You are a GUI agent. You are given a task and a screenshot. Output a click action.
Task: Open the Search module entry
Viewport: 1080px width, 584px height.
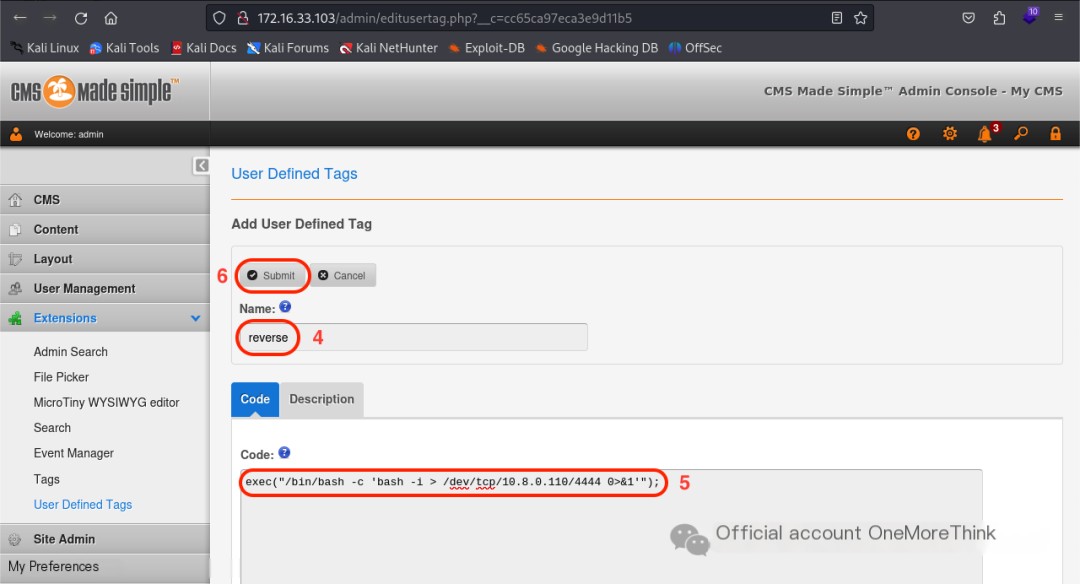(x=52, y=428)
